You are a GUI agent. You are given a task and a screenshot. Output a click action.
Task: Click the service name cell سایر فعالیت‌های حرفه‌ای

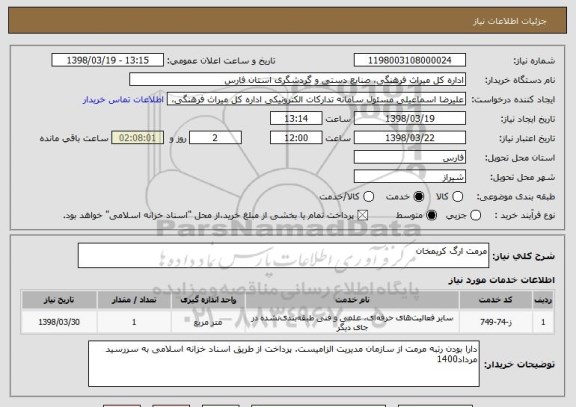(x=352, y=322)
